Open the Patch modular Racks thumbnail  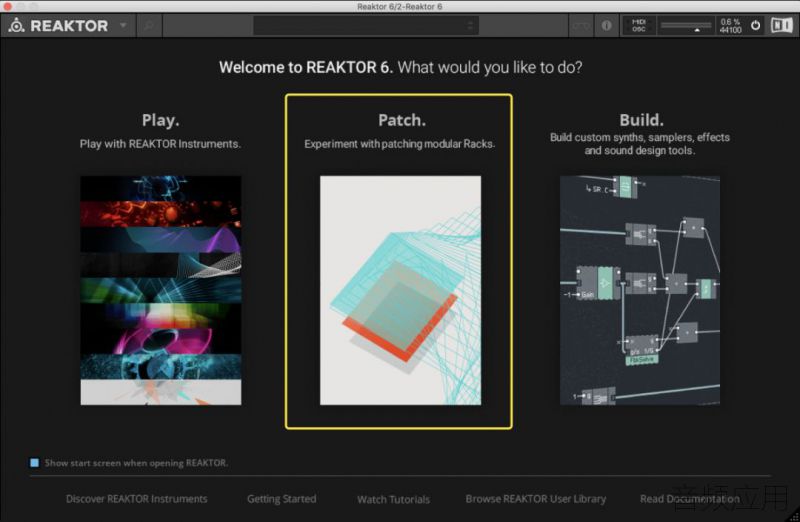[400, 290]
